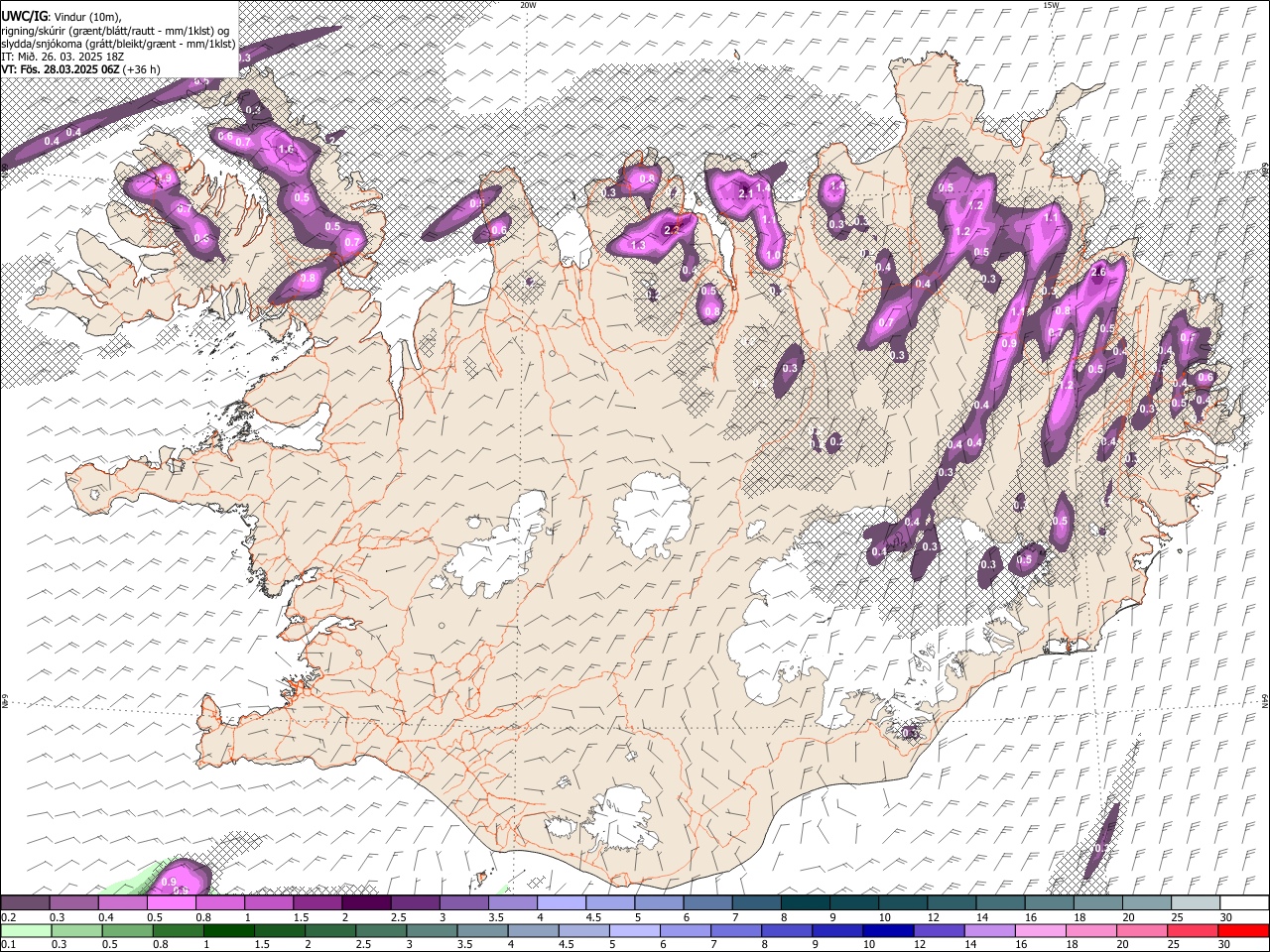
Task: Click the '2.2' snowfall value on the north coast
Action: [x=671, y=230]
